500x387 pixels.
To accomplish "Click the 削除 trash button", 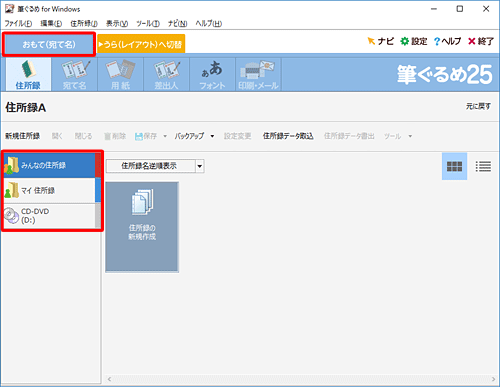I will point(115,136).
